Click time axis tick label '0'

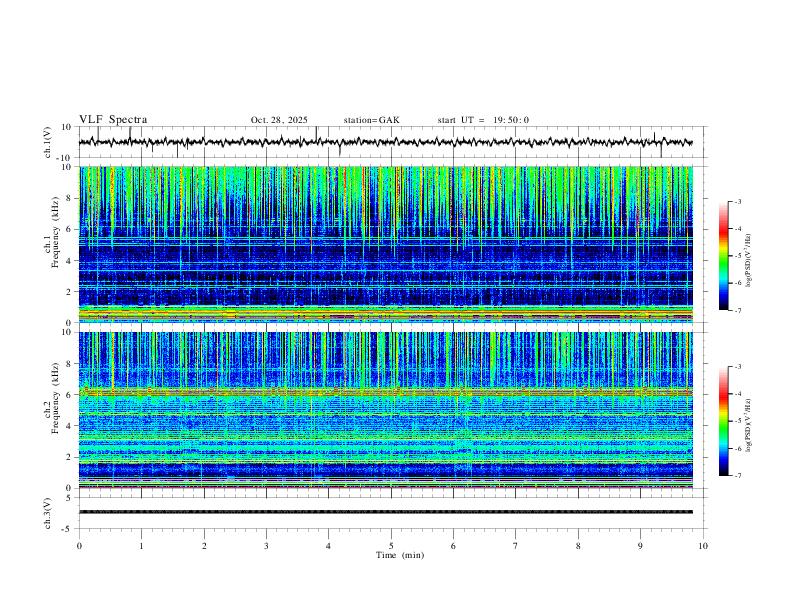click(x=79, y=546)
